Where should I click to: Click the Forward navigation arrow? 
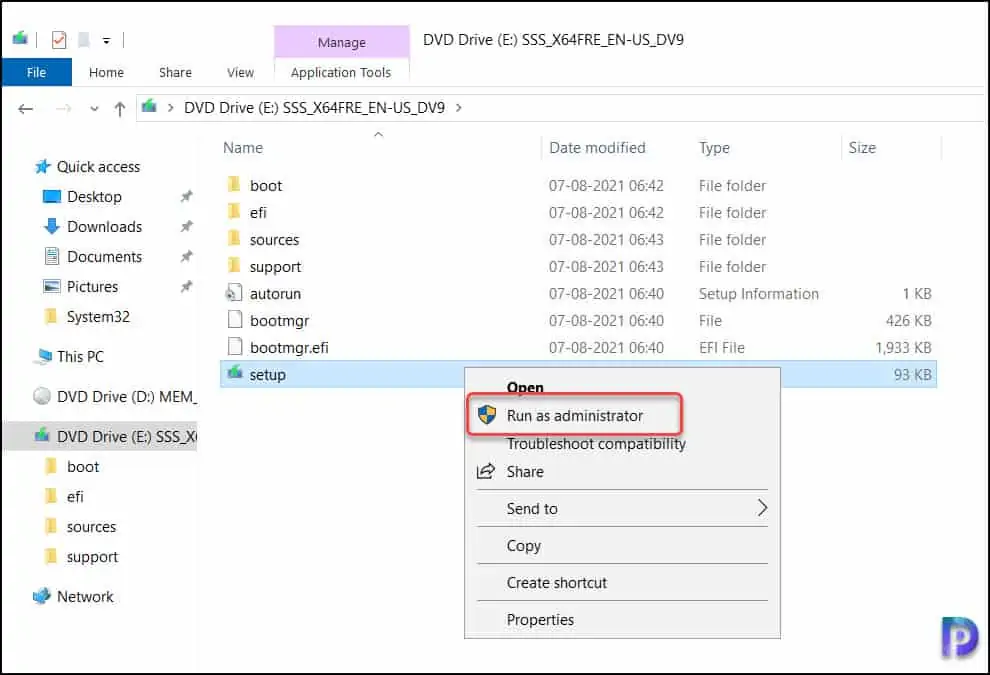click(64, 109)
